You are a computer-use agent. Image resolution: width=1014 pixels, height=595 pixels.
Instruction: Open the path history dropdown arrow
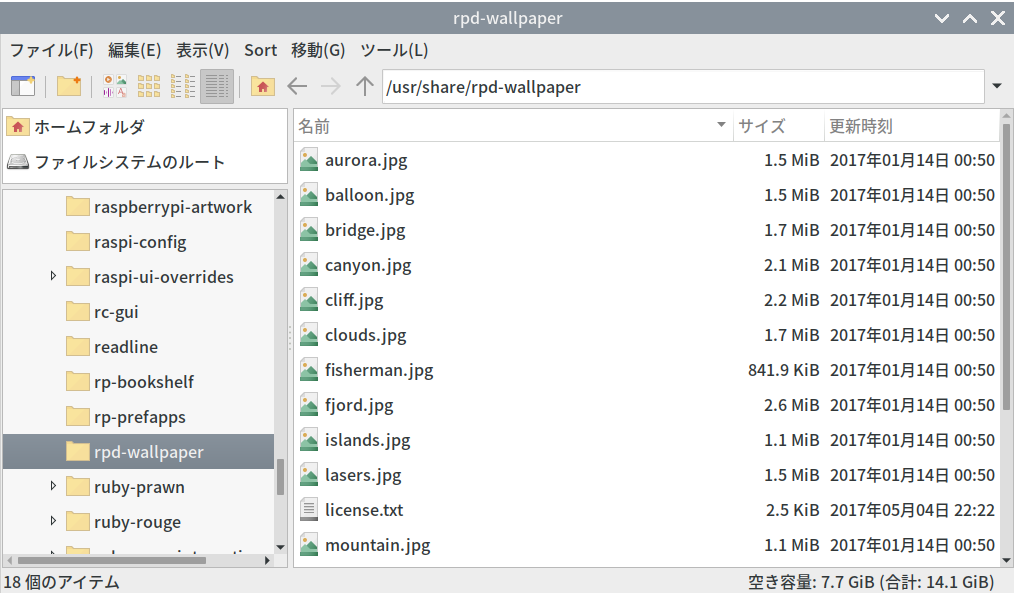click(x=996, y=86)
